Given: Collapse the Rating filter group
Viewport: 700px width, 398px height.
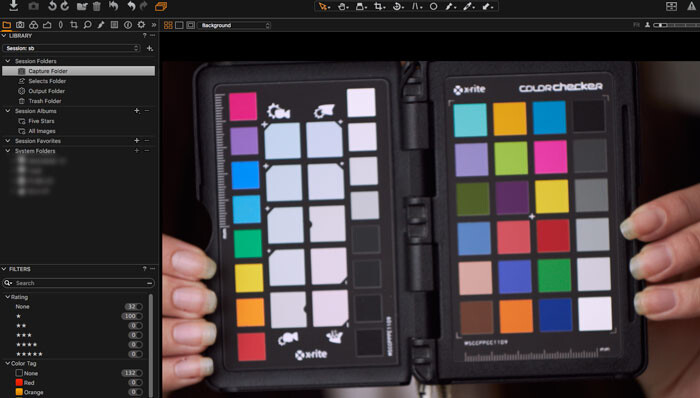Looking at the screenshot, I should click(7, 297).
